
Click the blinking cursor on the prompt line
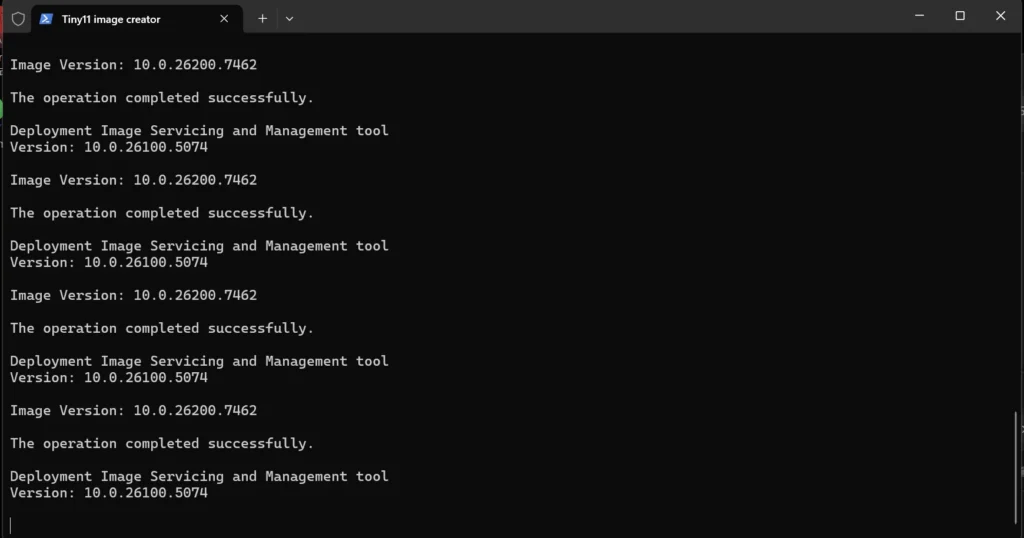coord(11,525)
